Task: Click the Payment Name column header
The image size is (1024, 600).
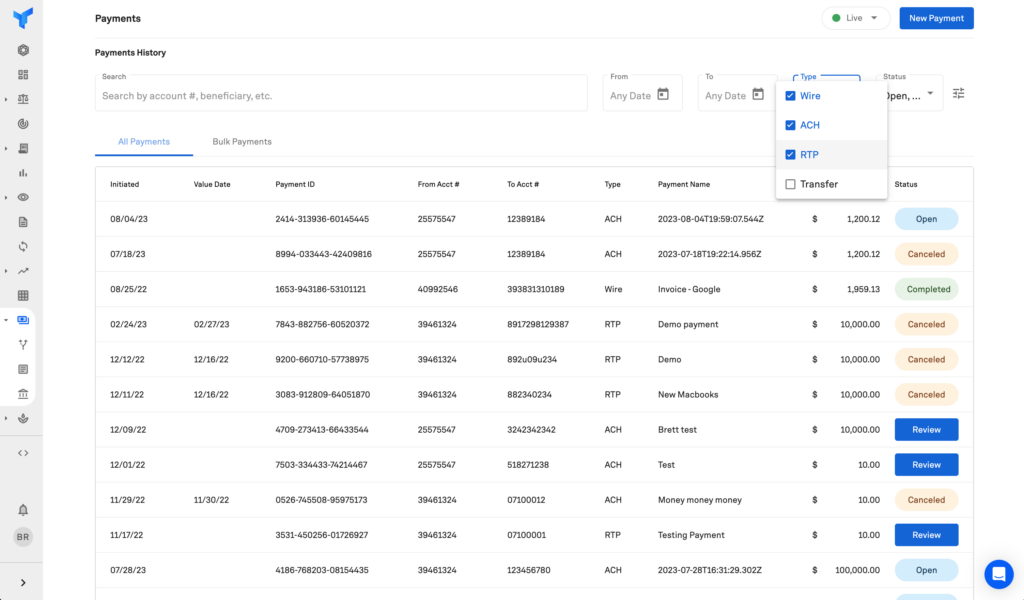Action: (684, 184)
